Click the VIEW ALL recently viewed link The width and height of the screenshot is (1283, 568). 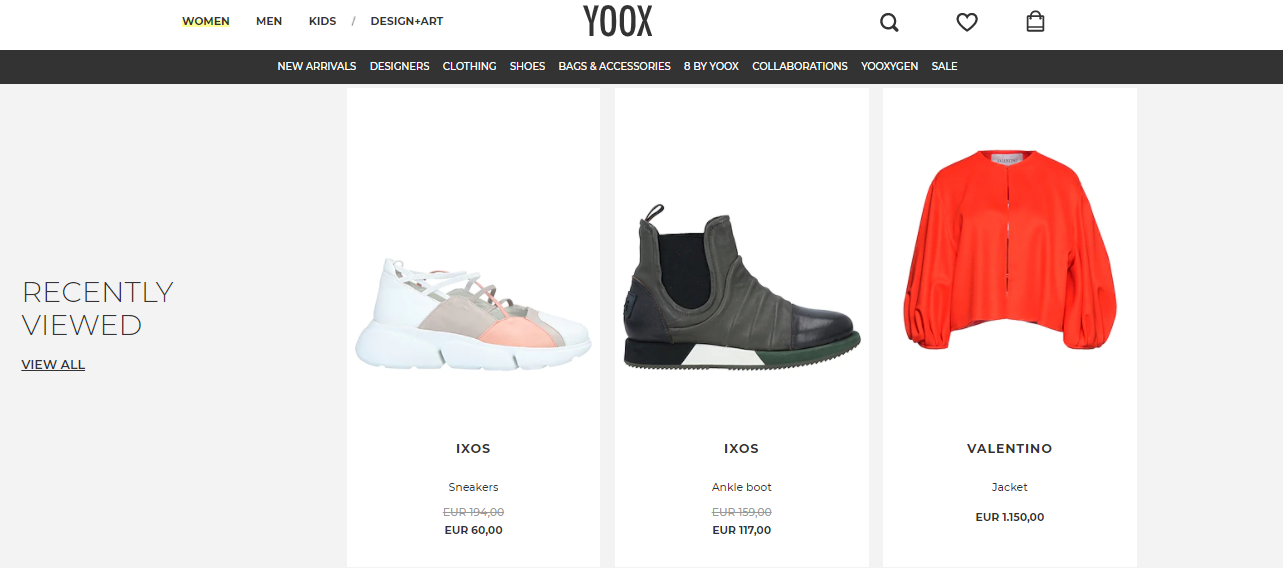53,365
